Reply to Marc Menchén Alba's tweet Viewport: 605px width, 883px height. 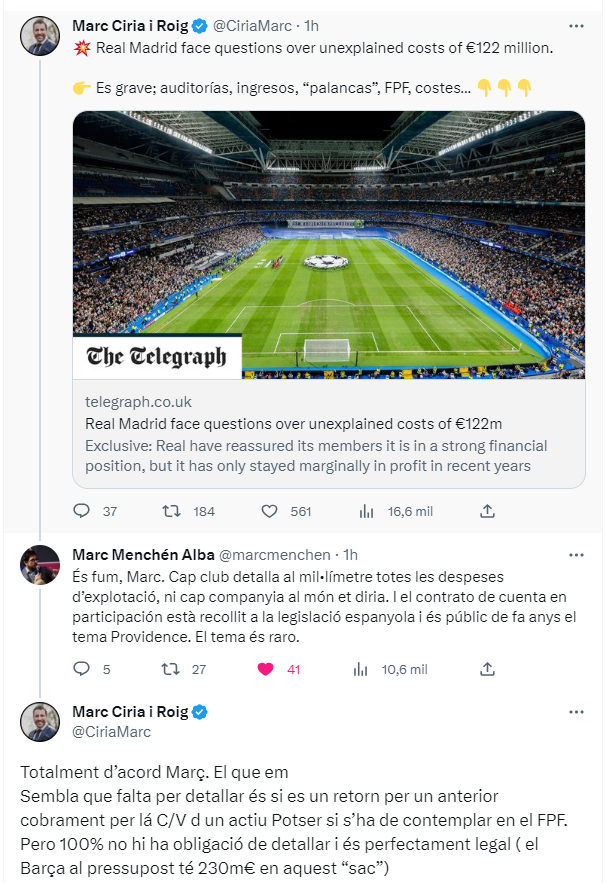[x=82, y=669]
